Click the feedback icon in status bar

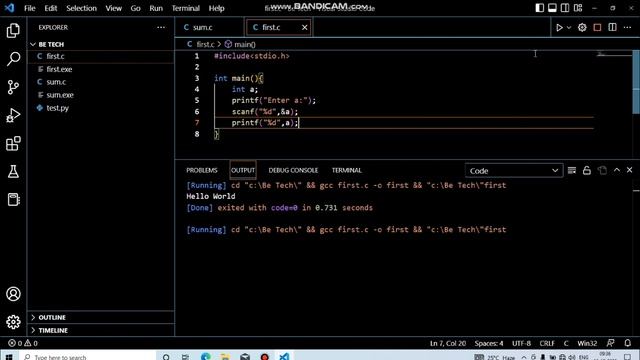coord(611,343)
